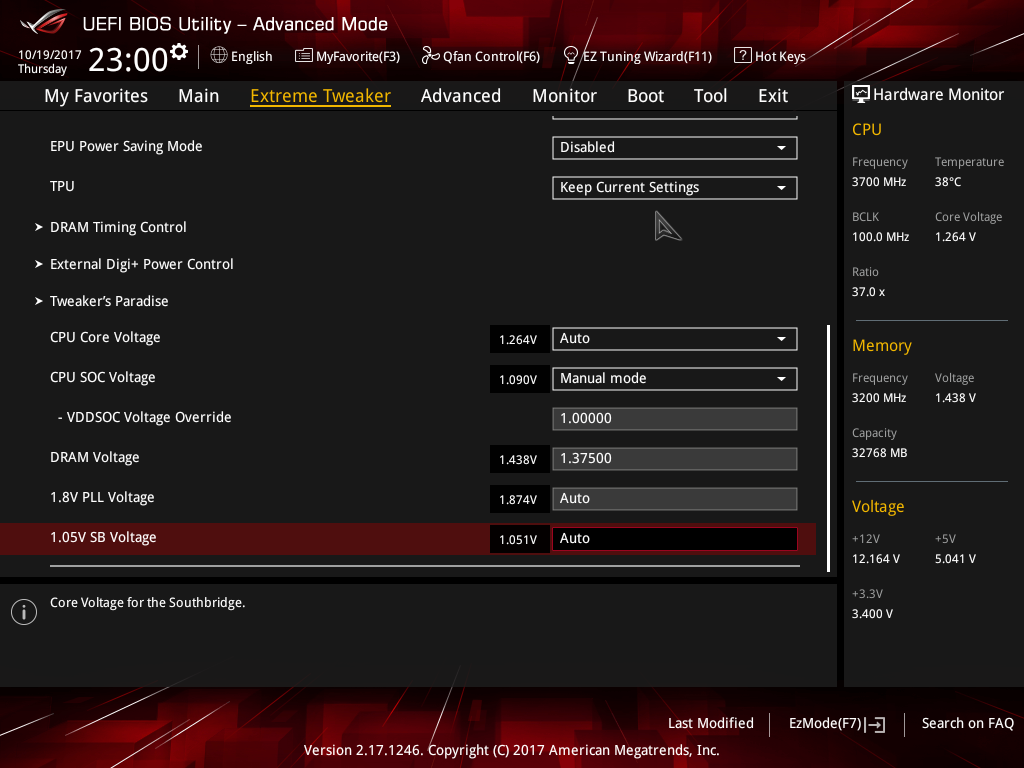Click the CPU SOC Voltage 1.090V reading
Image resolution: width=1024 pixels, height=768 pixels.
(x=519, y=379)
